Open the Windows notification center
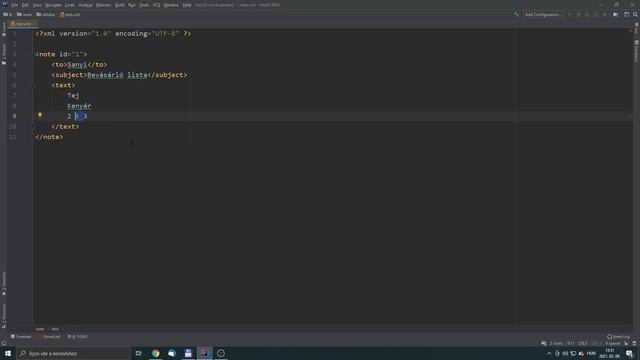640x360 pixels. [x=630, y=353]
